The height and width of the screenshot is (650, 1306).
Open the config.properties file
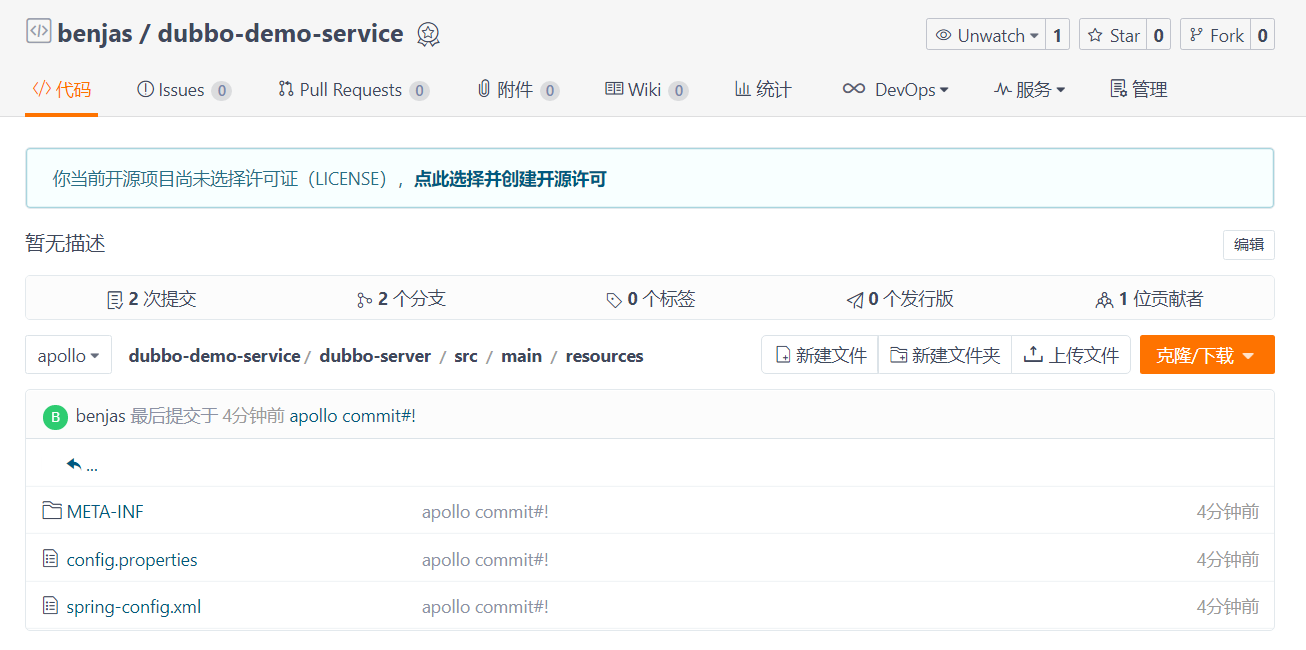[131, 560]
